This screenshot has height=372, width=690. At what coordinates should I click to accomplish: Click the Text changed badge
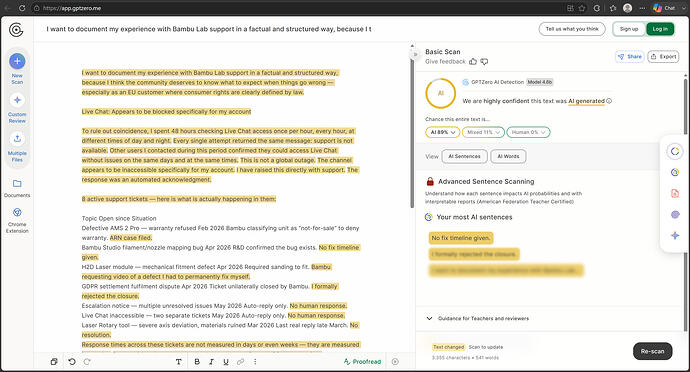[448, 347]
